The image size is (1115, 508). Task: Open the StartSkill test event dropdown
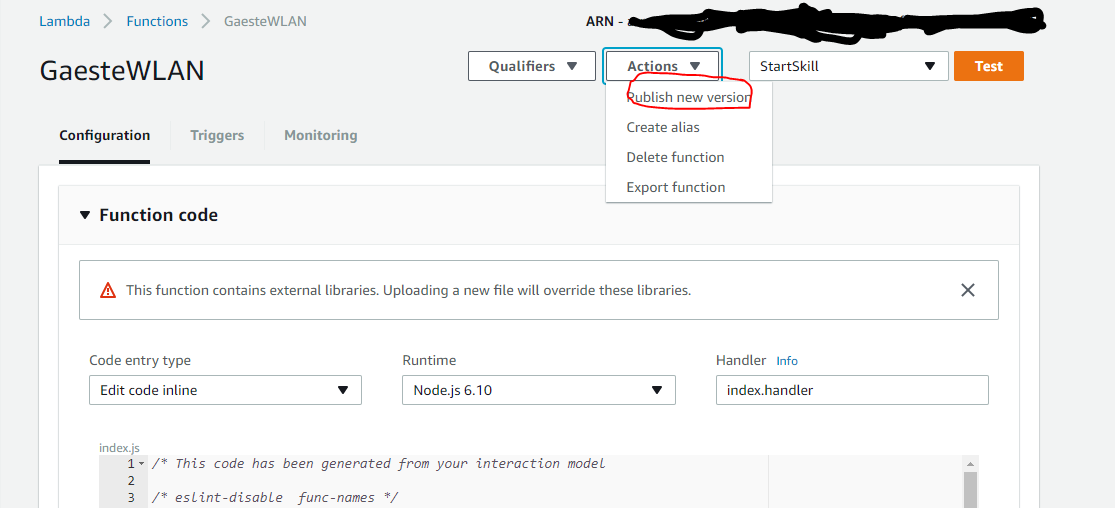click(848, 66)
